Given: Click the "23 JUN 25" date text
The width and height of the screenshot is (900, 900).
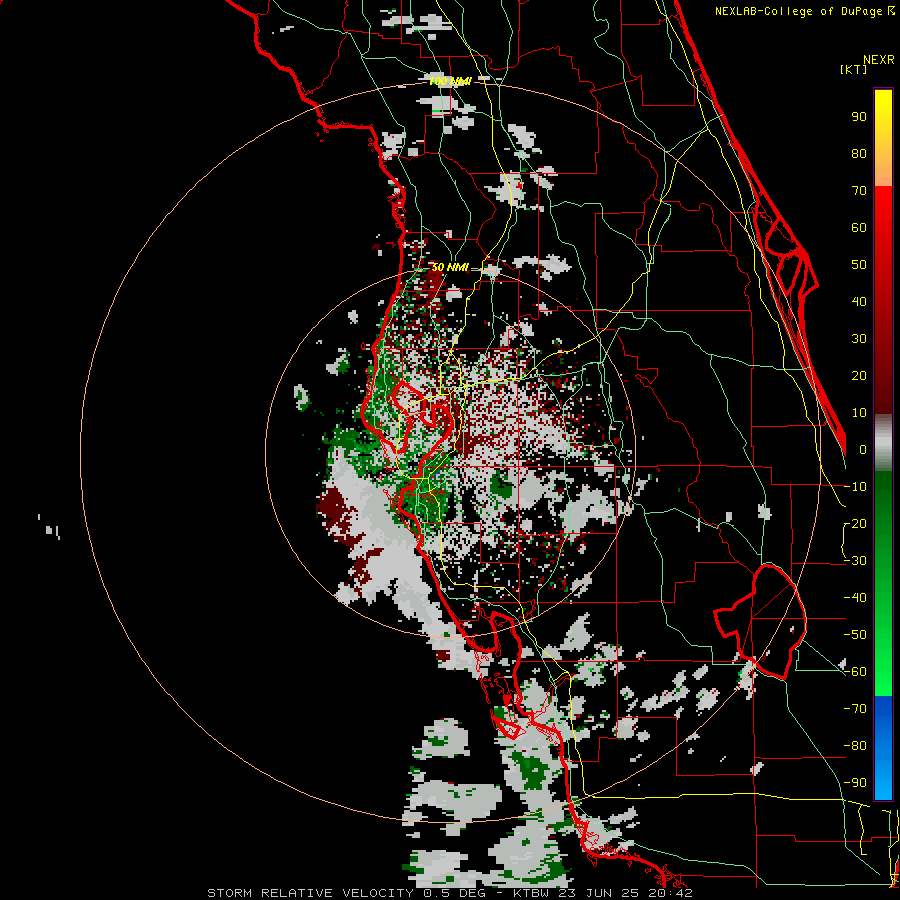Looking at the screenshot, I should click(601, 893).
